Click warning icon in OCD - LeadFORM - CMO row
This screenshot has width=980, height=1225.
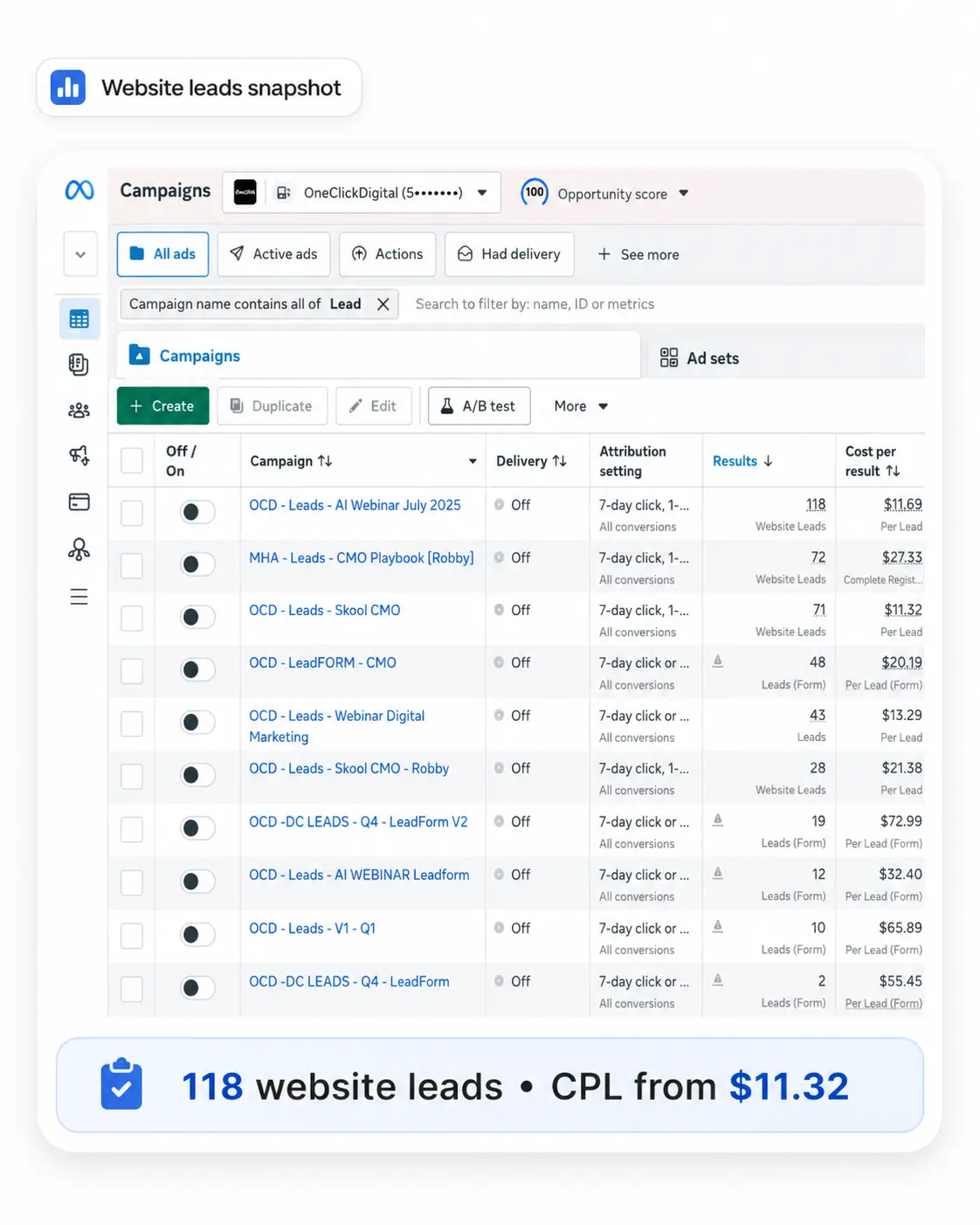[718, 661]
